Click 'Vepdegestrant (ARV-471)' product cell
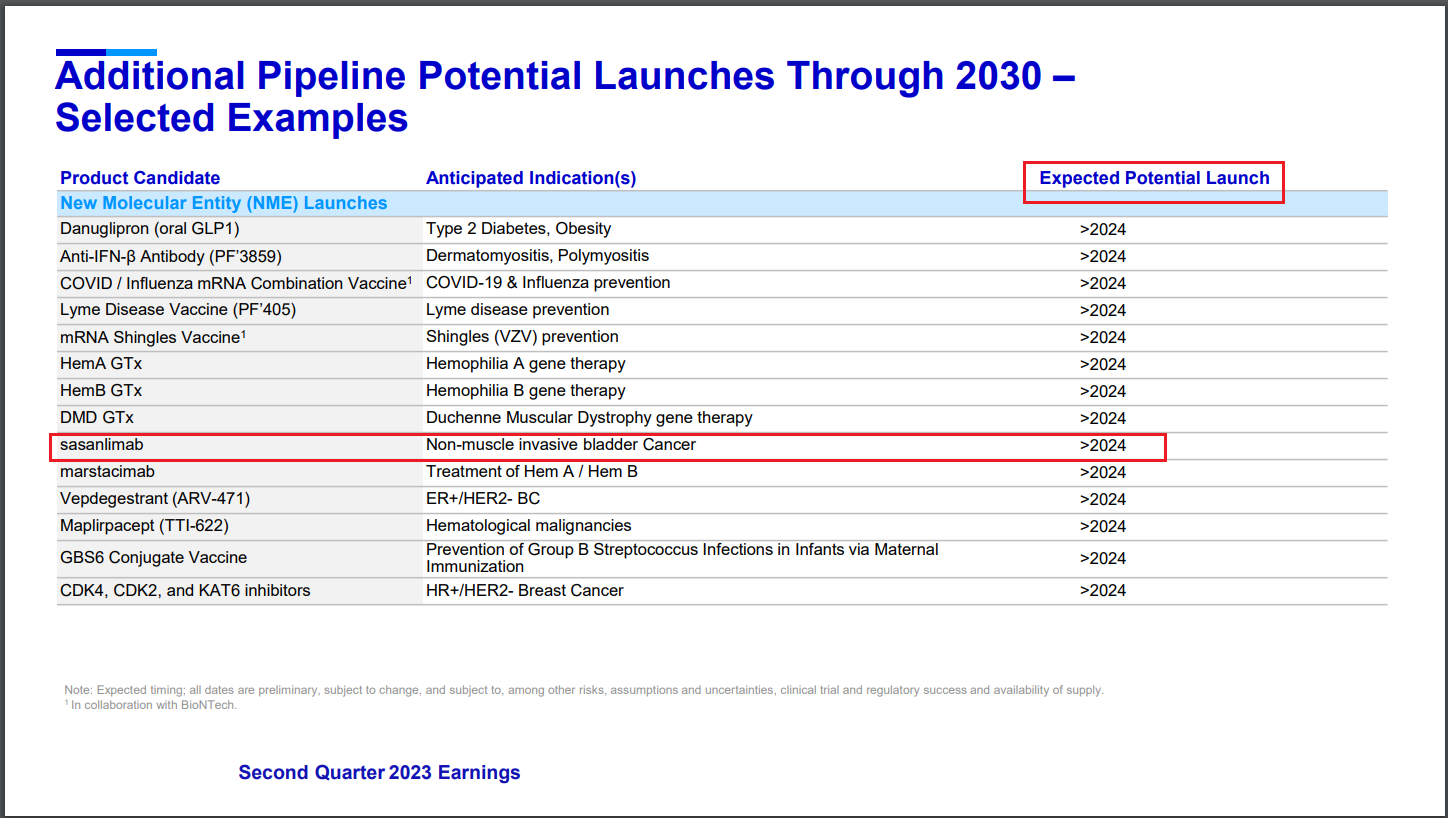 pyautogui.click(x=155, y=499)
